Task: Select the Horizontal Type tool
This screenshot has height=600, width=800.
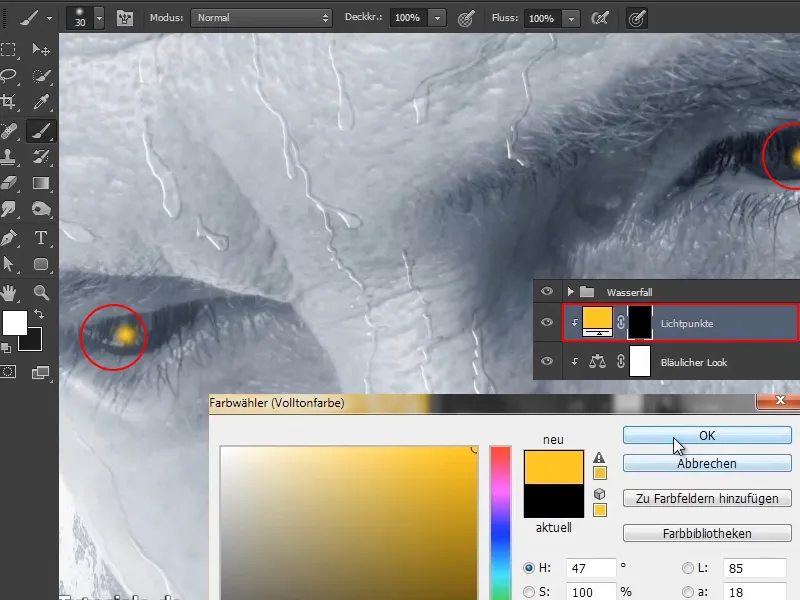Action: click(x=41, y=238)
